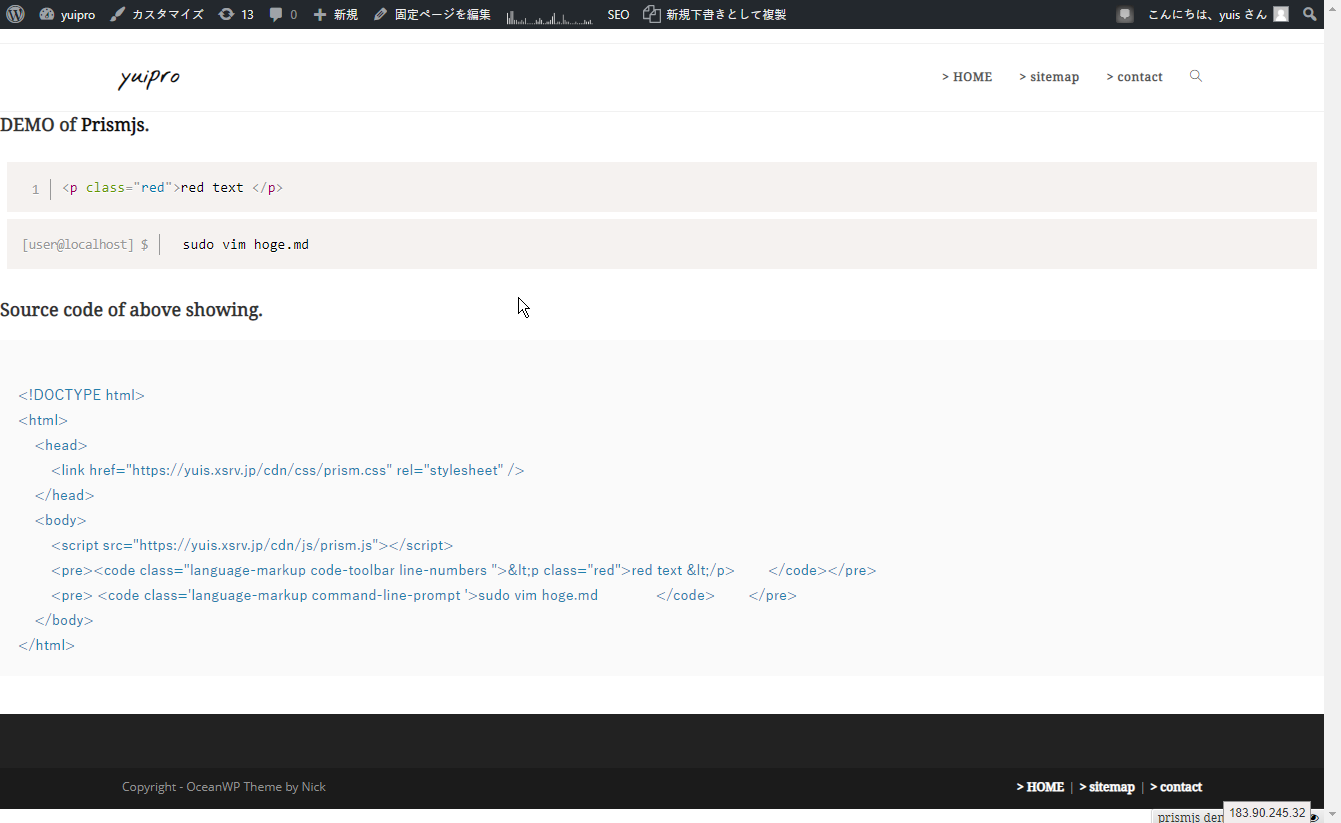Open the comments bubble icon
This screenshot has width=1341, height=823.
(283, 15)
